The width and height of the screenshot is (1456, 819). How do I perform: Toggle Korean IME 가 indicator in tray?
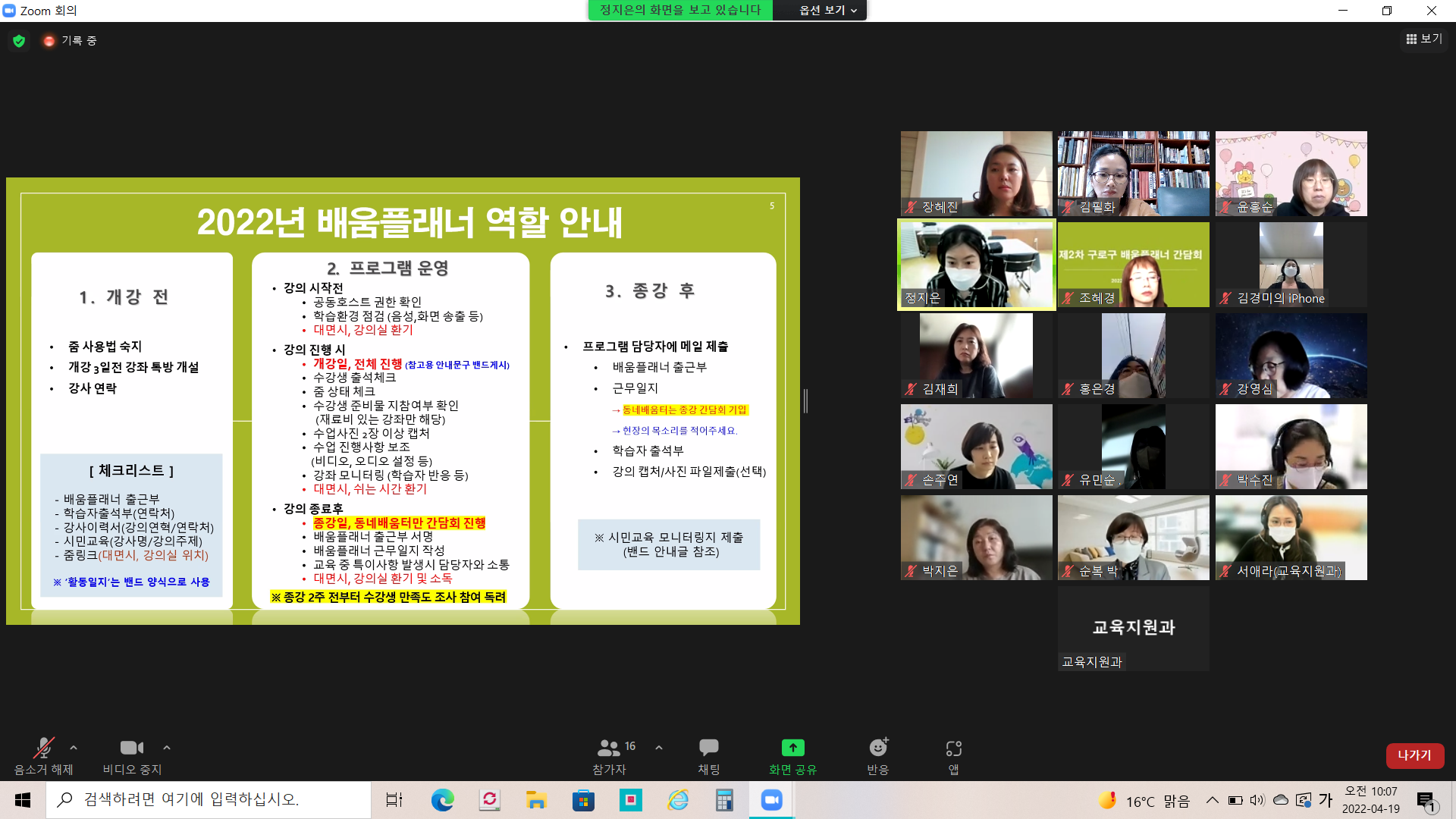pos(1326,800)
